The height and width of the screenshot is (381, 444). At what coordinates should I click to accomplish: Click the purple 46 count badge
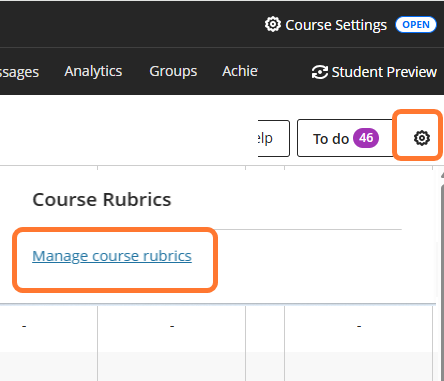click(366, 138)
